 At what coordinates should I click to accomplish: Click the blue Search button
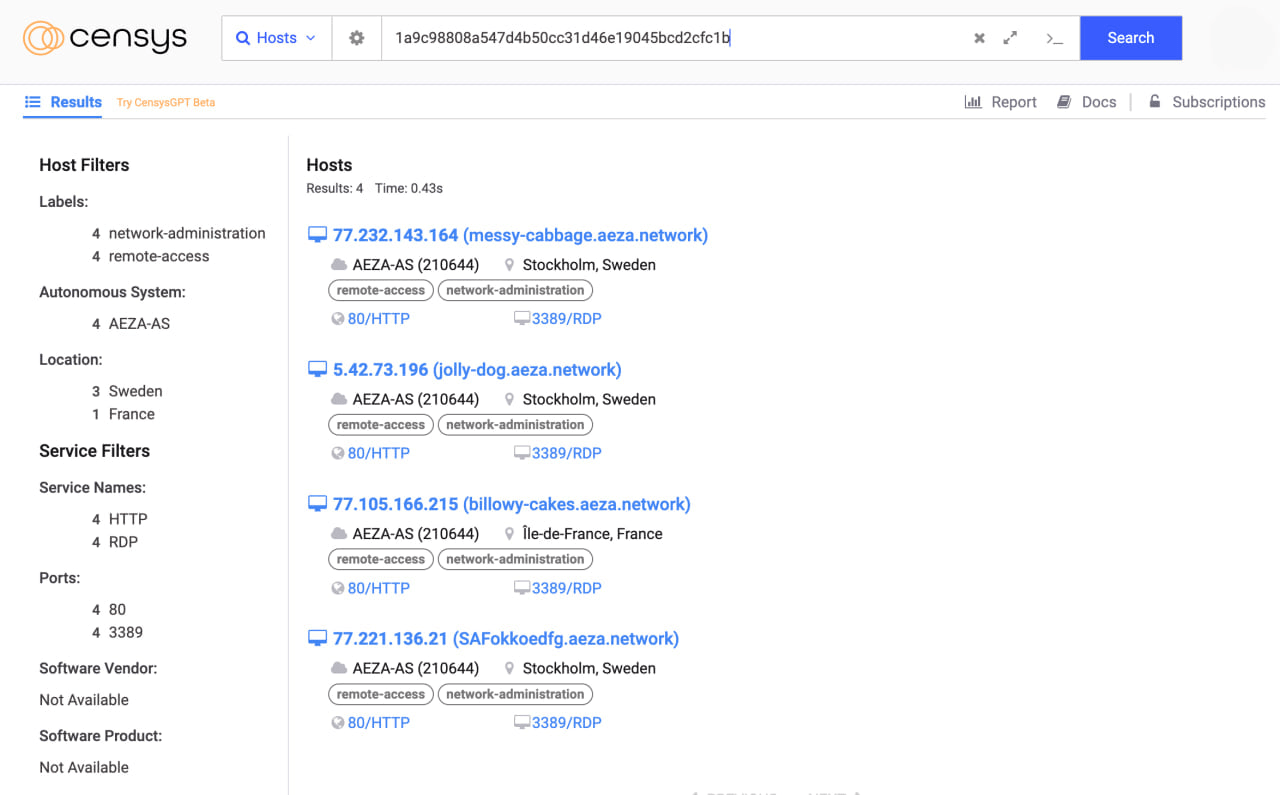pos(1131,38)
